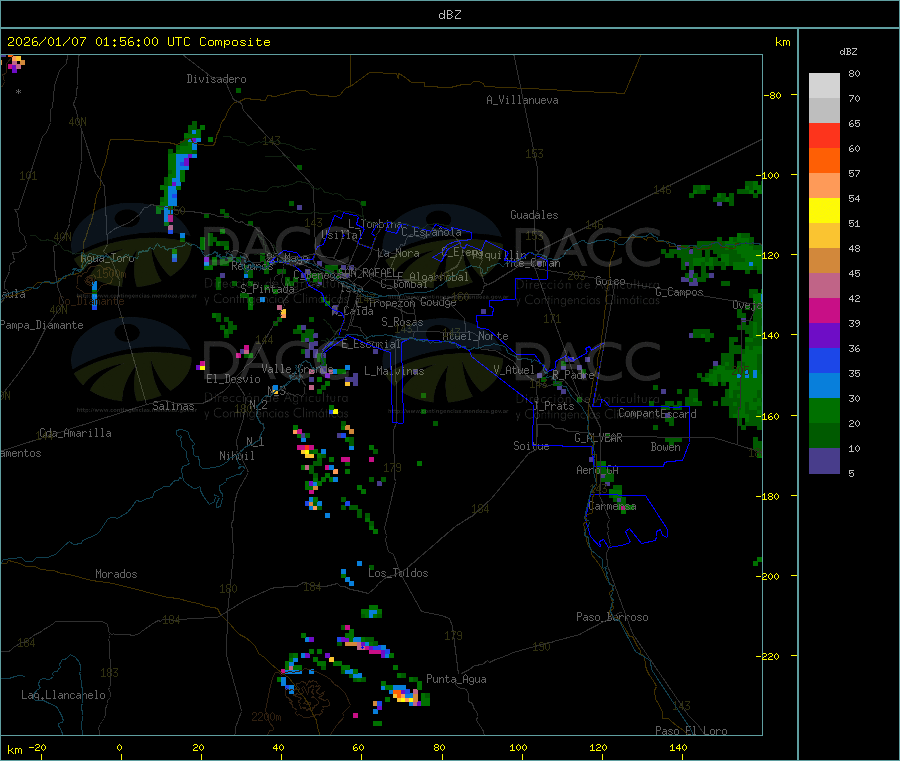This screenshot has width=900, height=761.
Task: Click the Aero_GA location label
Action: click(x=598, y=470)
